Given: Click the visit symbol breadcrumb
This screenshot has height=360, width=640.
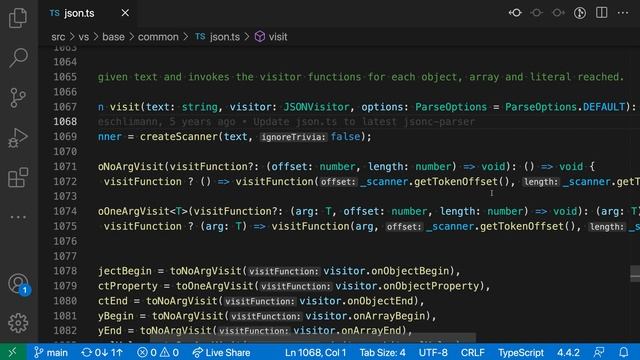Looking at the screenshot, I should click(x=271, y=37).
